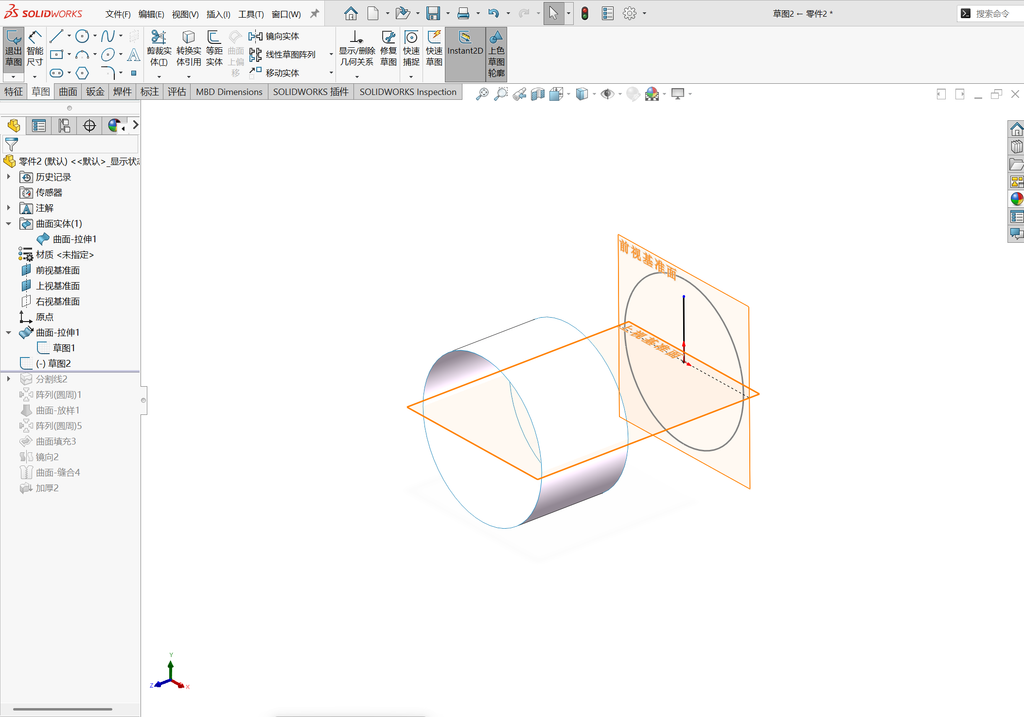Open the 工具(T) menu
Image resolution: width=1024 pixels, height=717 pixels.
click(x=251, y=14)
